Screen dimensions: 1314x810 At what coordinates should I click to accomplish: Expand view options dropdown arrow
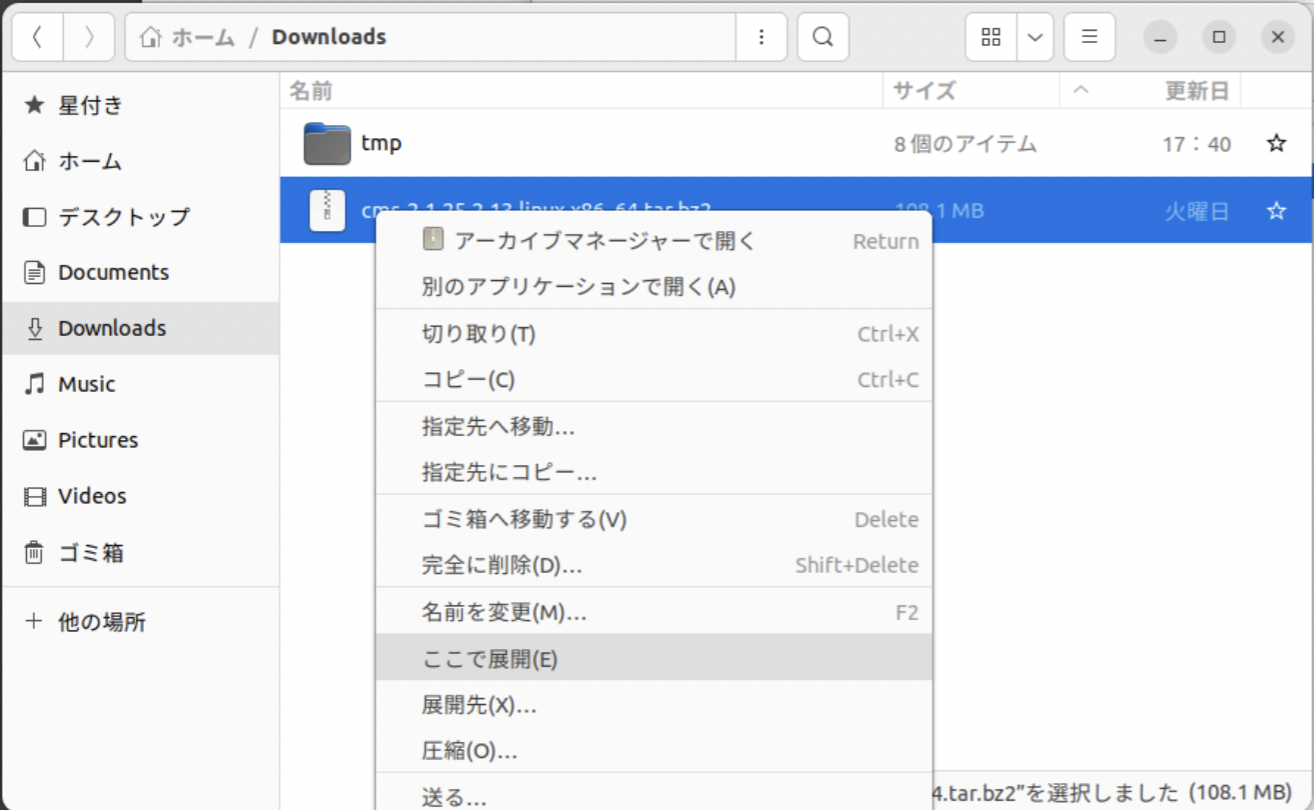(x=1035, y=38)
